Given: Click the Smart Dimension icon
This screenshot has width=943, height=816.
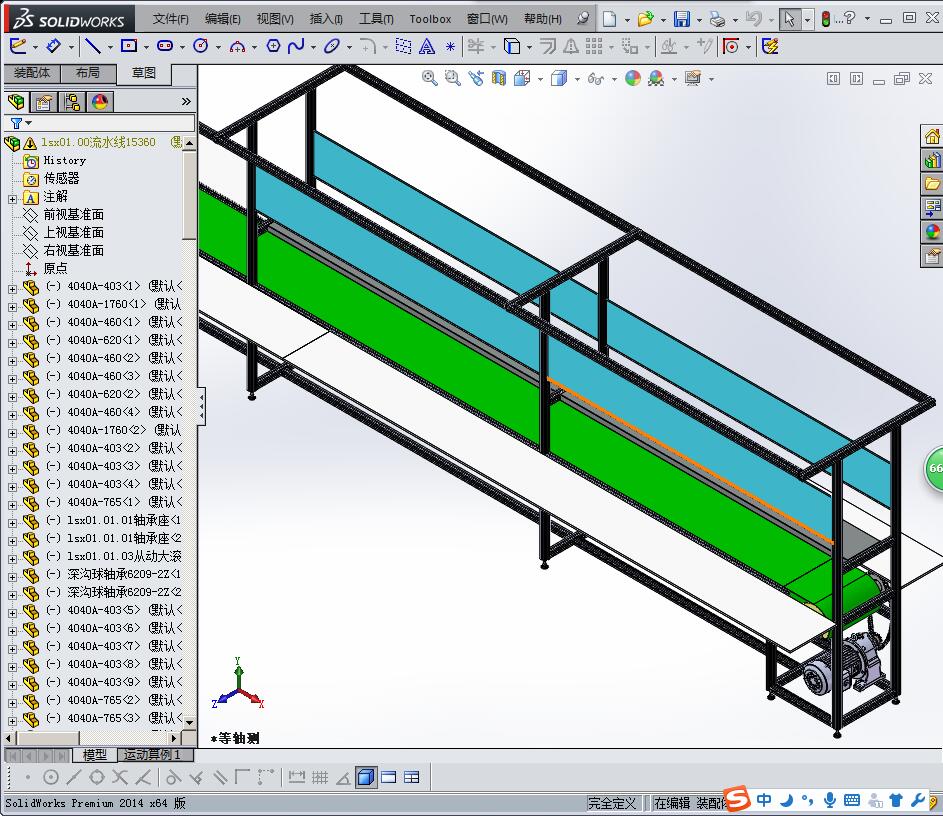Looking at the screenshot, I should (54, 46).
